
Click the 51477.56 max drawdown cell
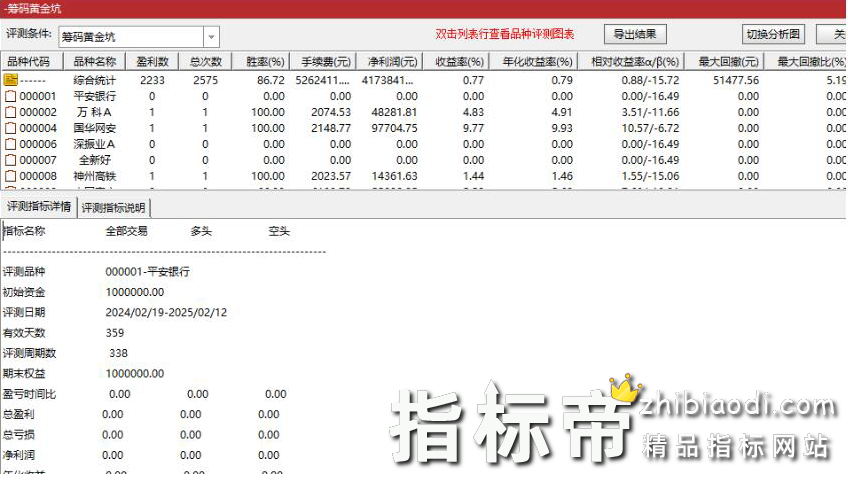click(x=736, y=80)
